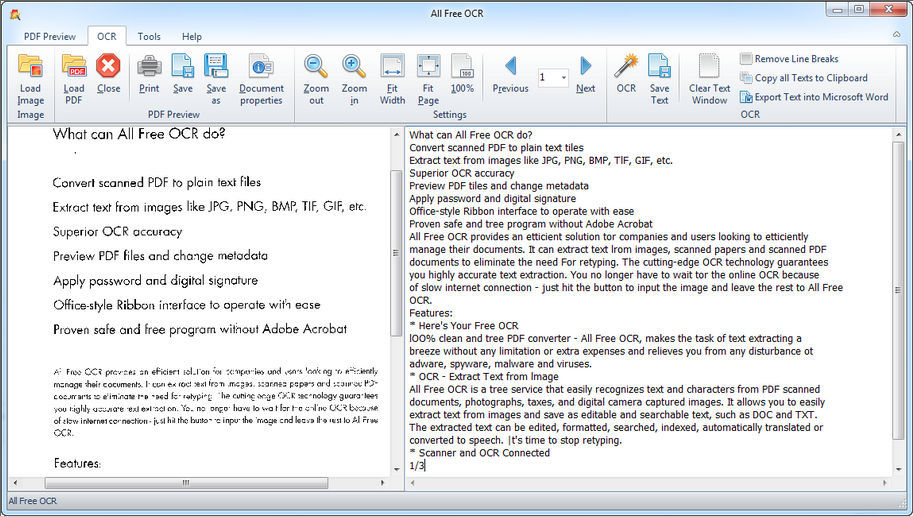The height and width of the screenshot is (517, 913).
Task: Export Text into Microsoft Word
Action: tap(814, 97)
